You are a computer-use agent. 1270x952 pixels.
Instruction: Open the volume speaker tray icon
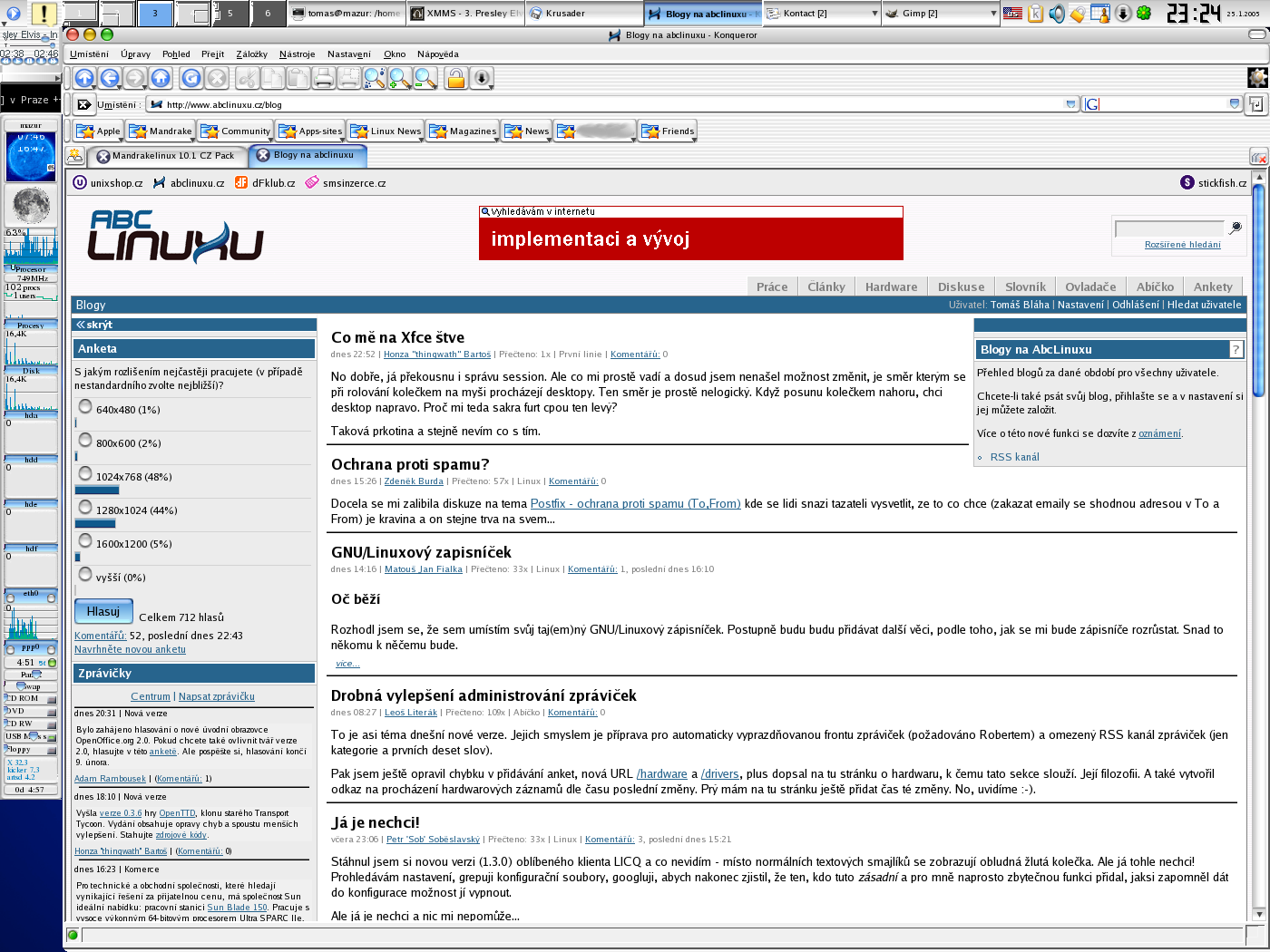coord(1057,14)
